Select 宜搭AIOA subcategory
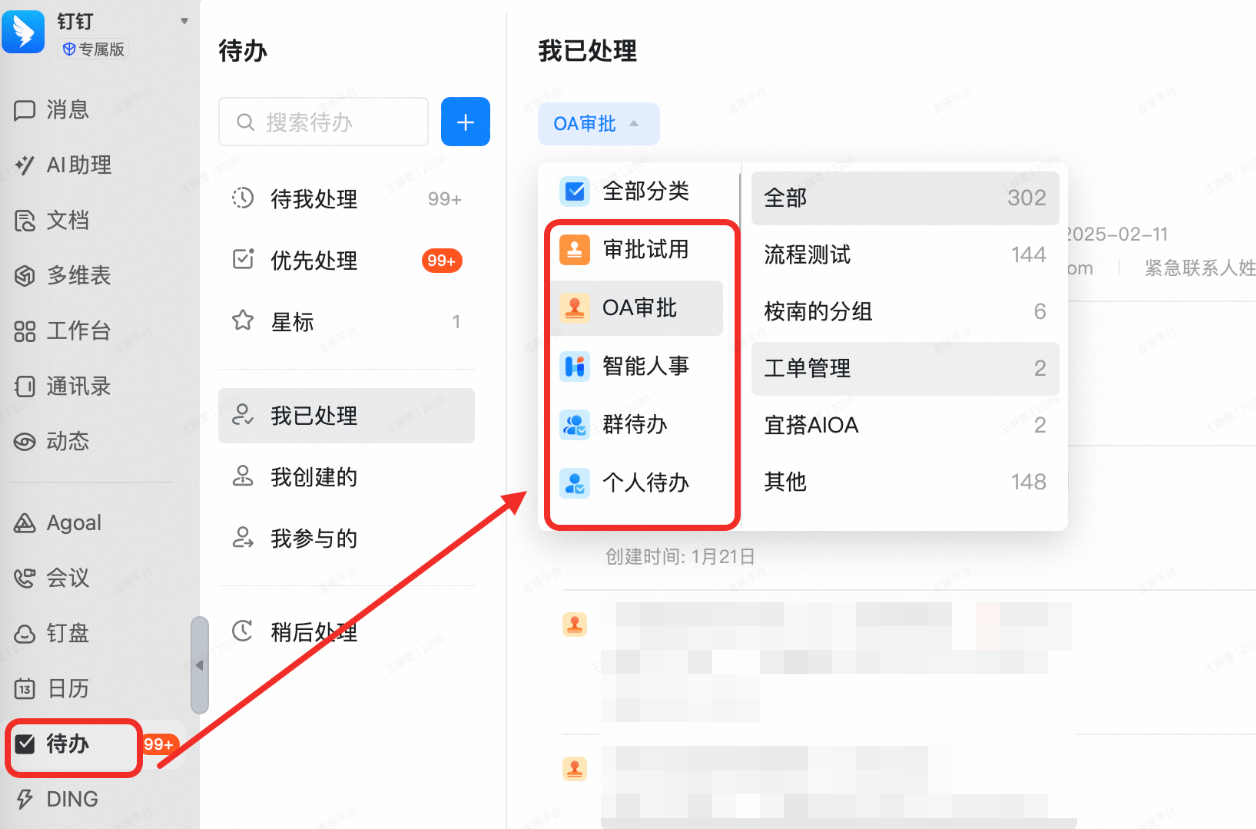 (904, 425)
